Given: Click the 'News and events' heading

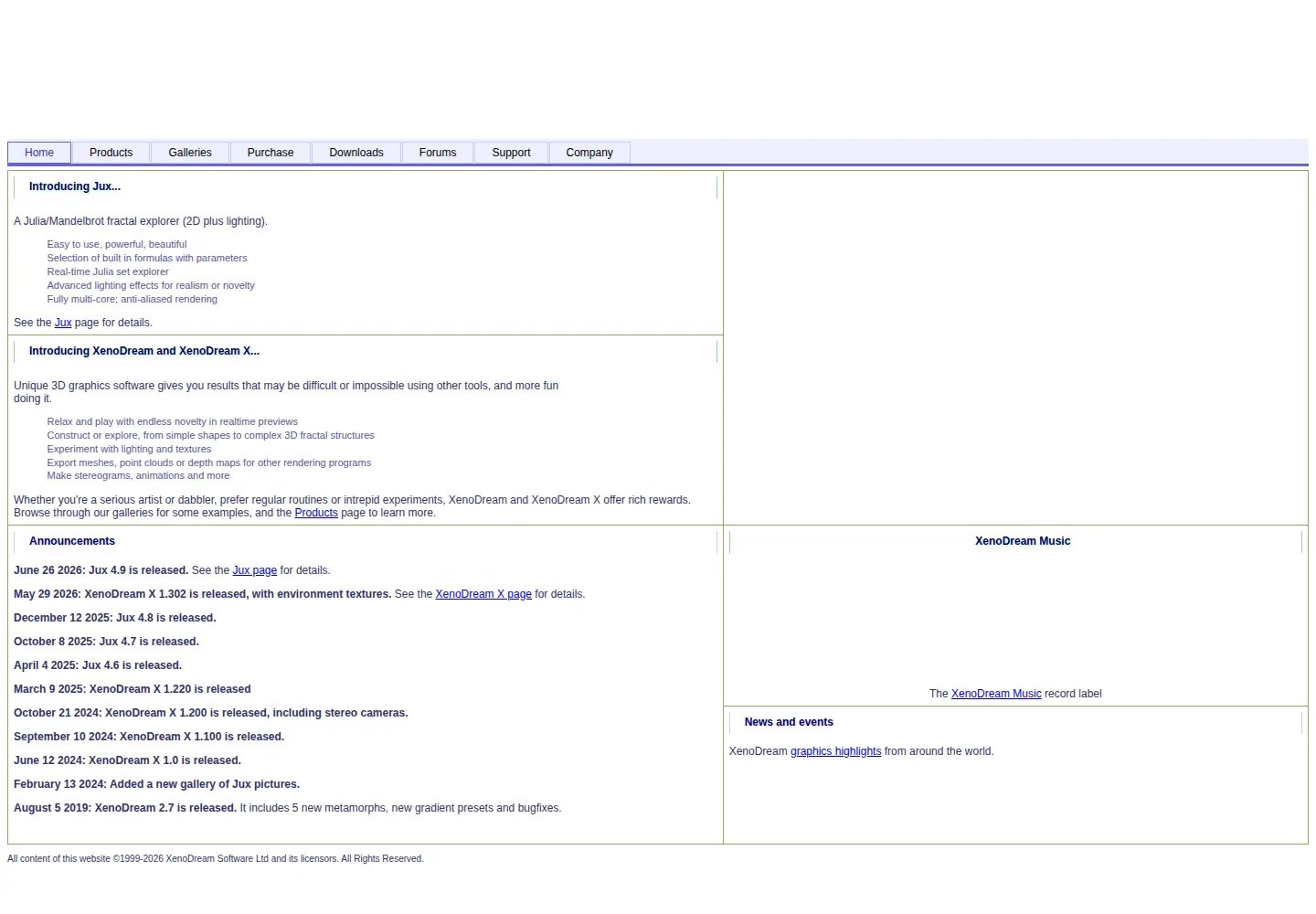Looking at the screenshot, I should (789, 722).
